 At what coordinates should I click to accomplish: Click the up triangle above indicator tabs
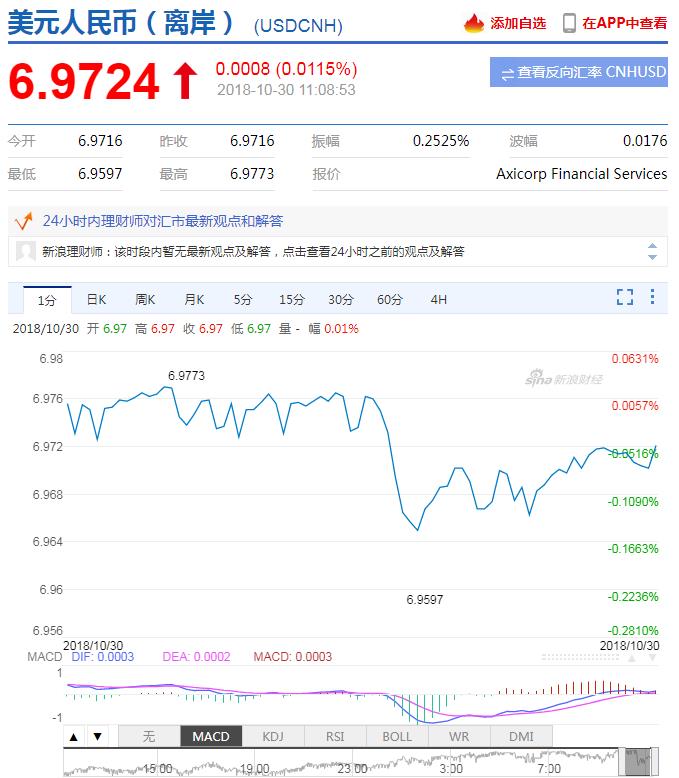point(74,737)
